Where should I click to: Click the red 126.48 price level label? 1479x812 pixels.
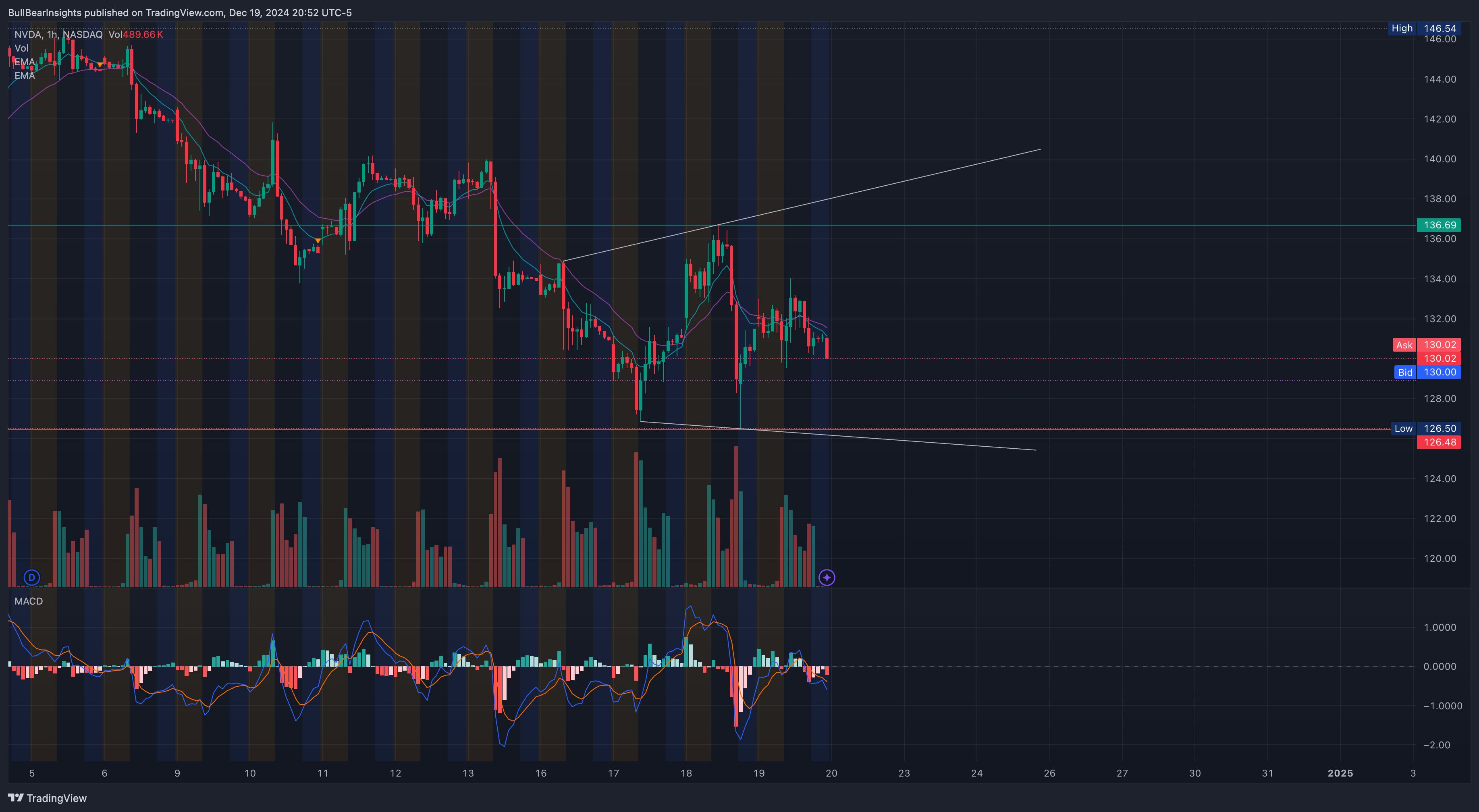(1439, 442)
